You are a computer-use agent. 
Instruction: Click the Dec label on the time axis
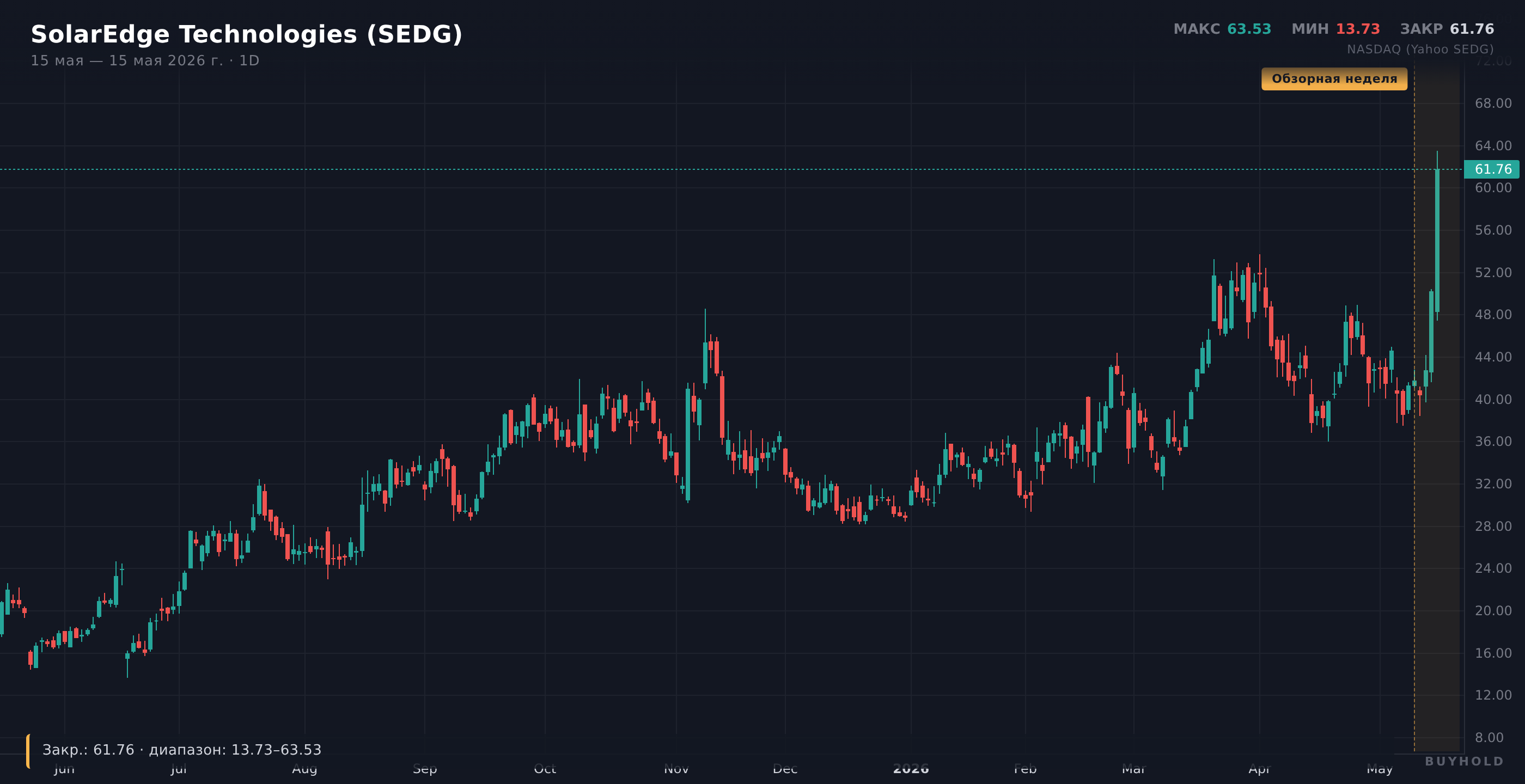[x=785, y=769]
